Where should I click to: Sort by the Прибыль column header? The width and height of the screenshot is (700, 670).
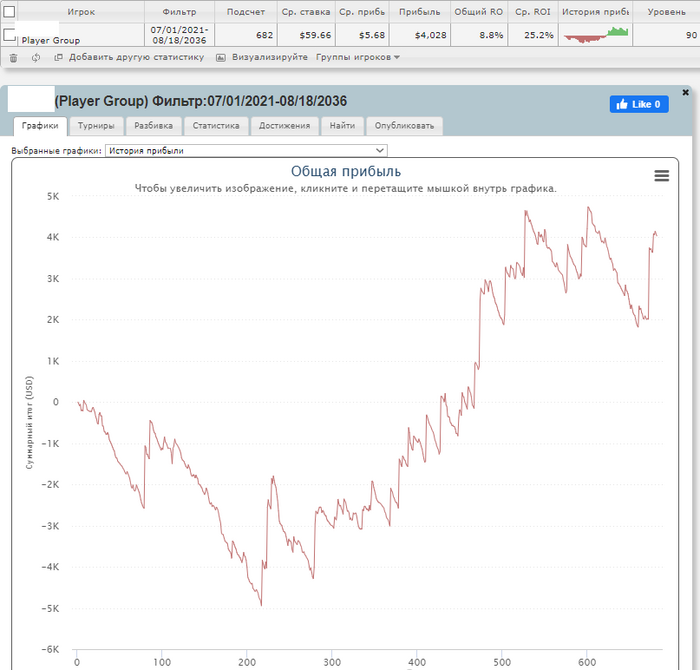click(420, 12)
